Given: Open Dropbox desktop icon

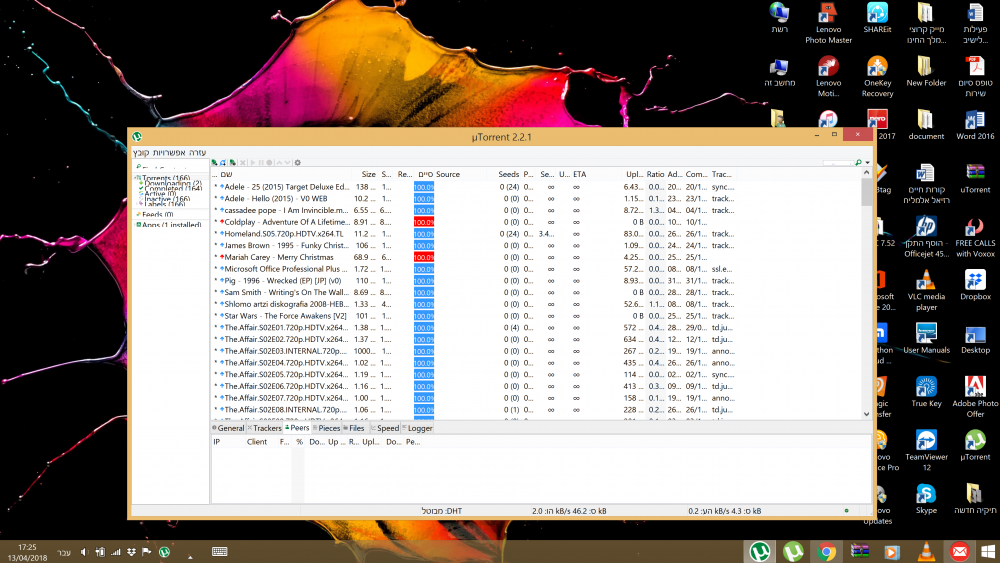Looking at the screenshot, I should pos(975,285).
